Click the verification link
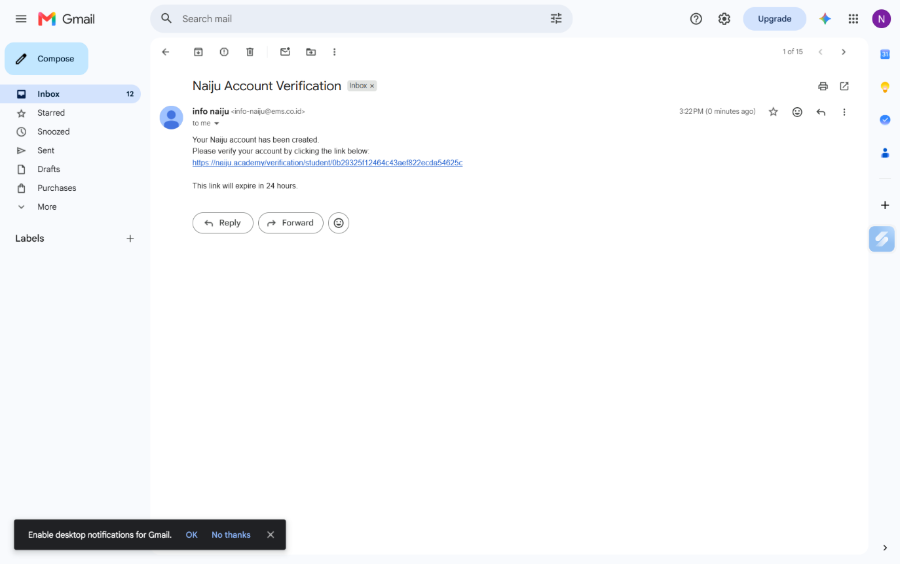Screen dimensions: 900x564 coord(327,163)
